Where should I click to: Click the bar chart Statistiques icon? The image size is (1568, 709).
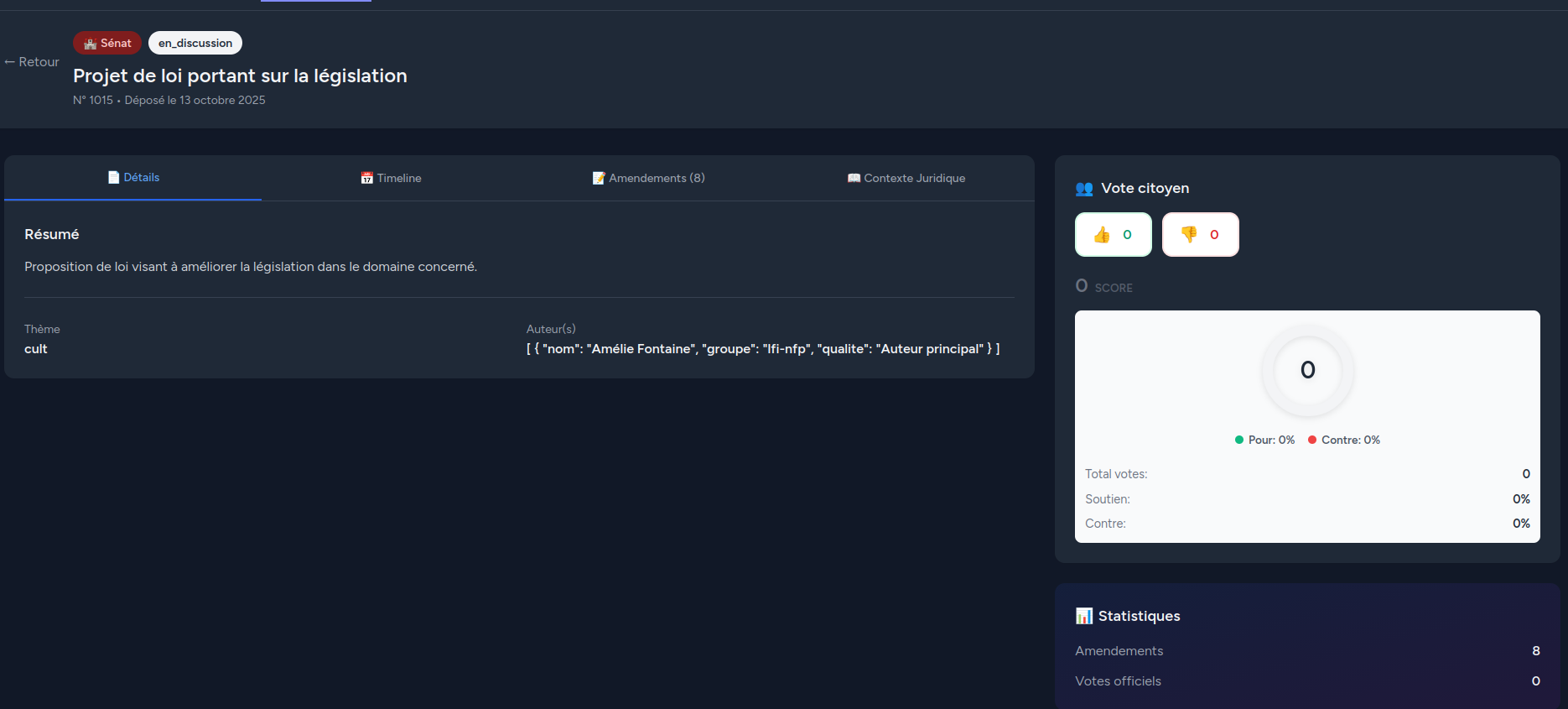(1084, 617)
